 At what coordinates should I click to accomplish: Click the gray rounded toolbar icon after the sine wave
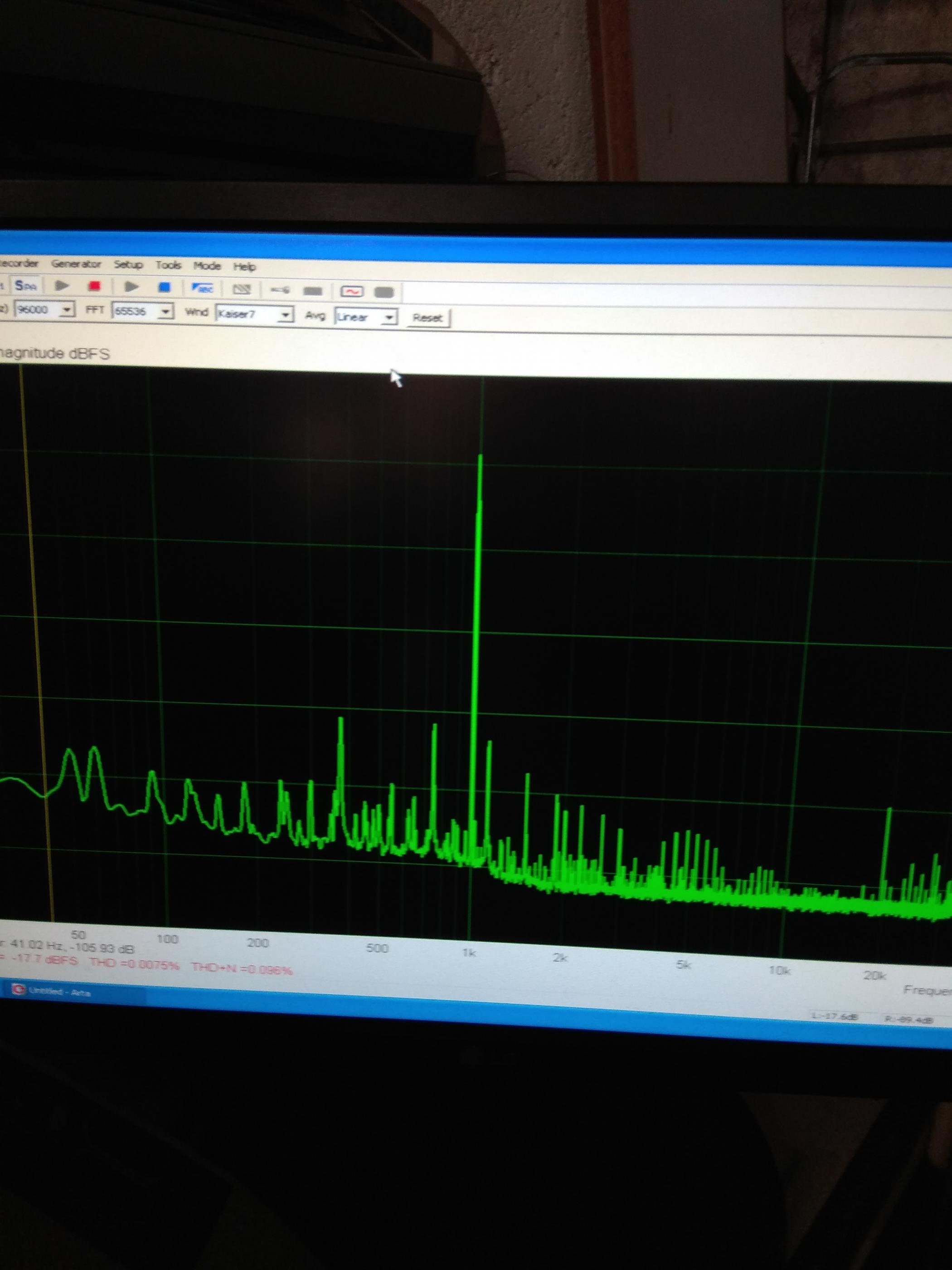tap(384, 293)
